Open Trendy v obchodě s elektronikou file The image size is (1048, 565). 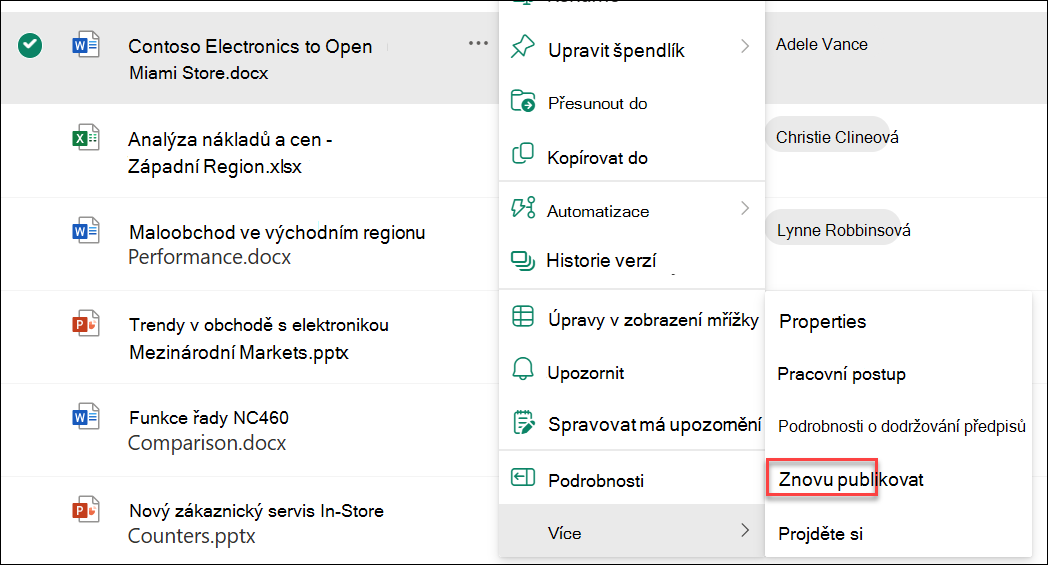[259, 338]
